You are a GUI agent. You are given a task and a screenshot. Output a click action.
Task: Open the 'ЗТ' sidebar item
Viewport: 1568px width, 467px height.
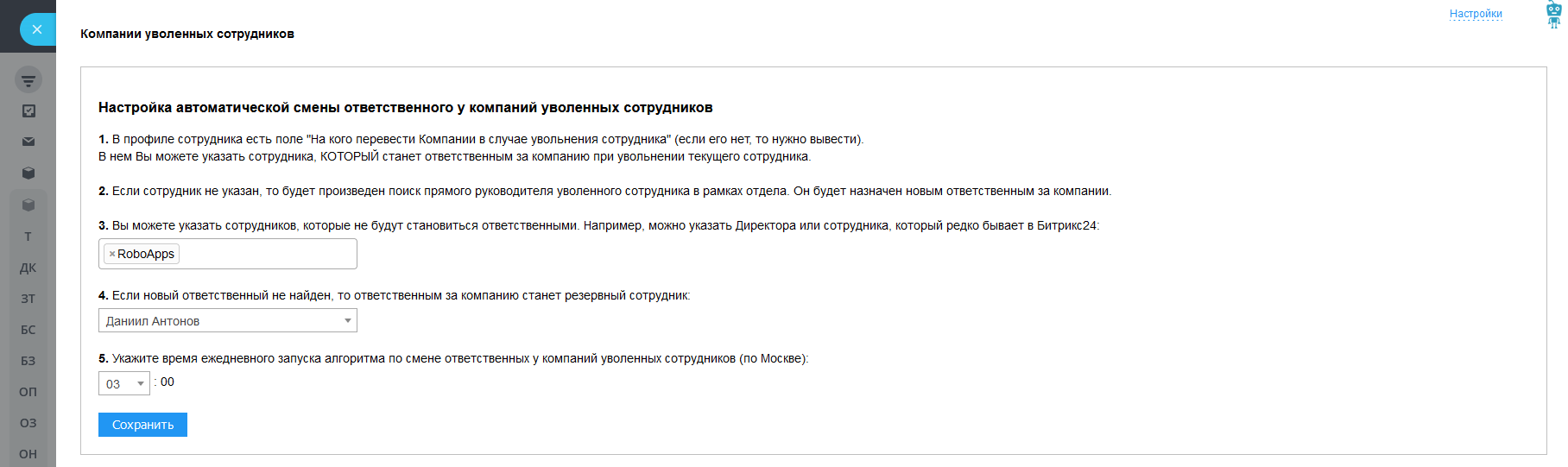tap(28, 299)
